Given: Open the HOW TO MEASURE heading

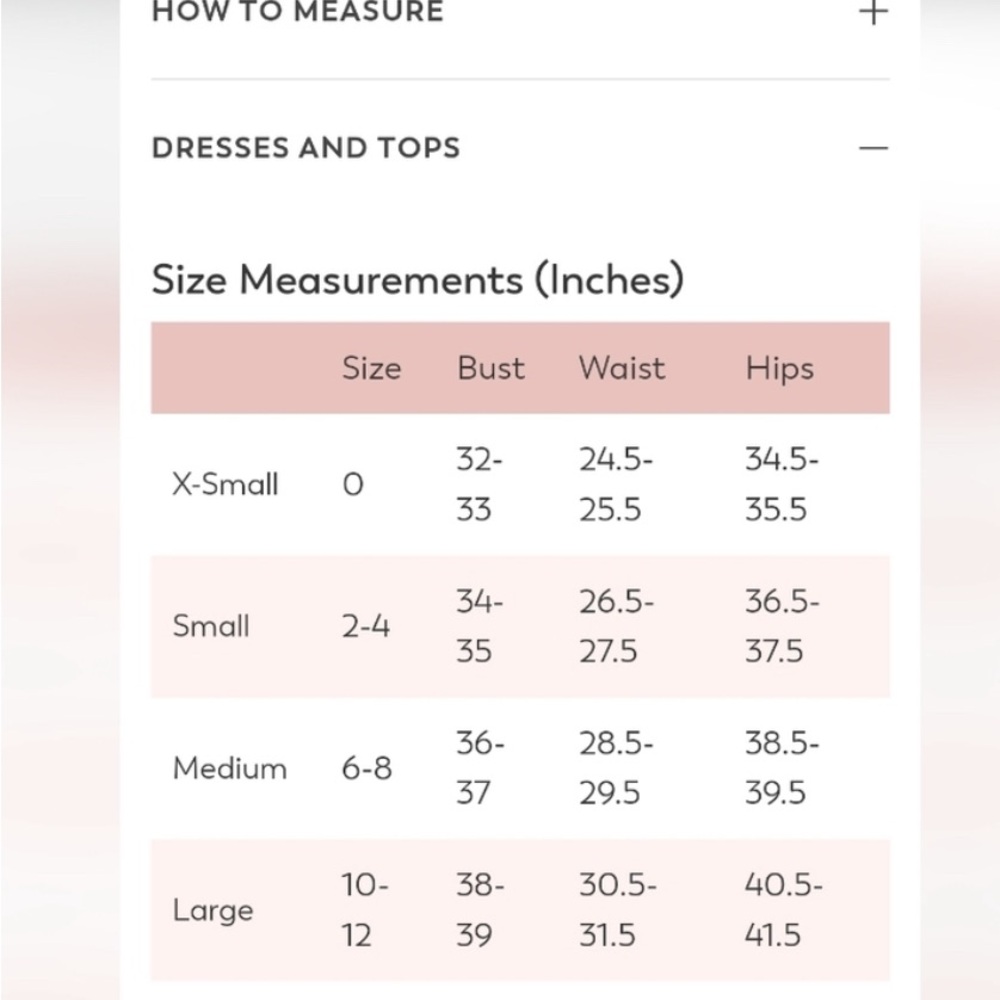Looking at the screenshot, I should [297, 11].
